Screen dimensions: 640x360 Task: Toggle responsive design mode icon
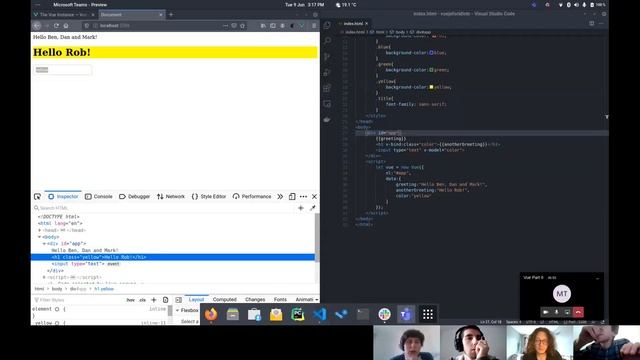292,197
